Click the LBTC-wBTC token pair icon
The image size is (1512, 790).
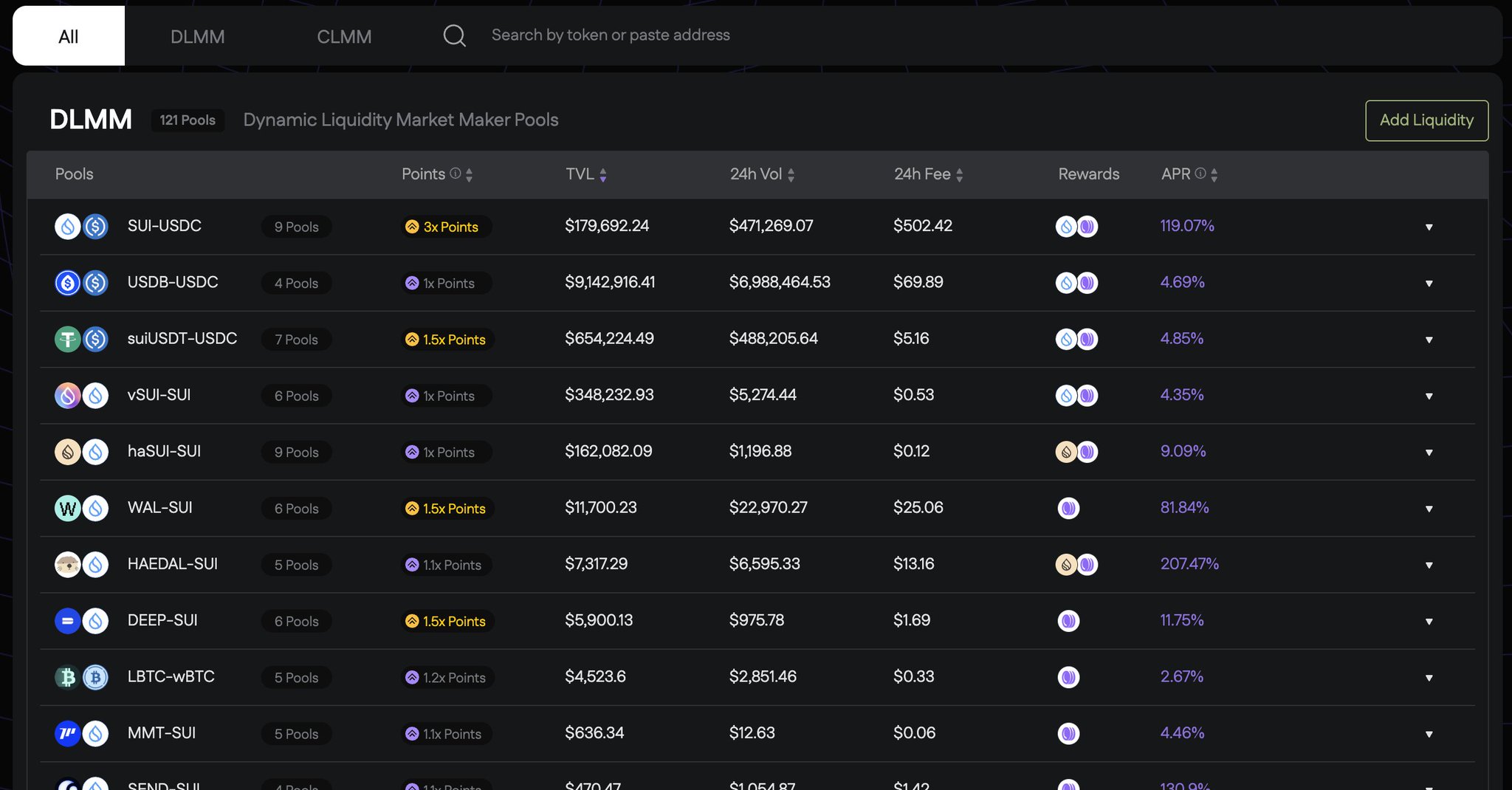pyautogui.click(x=81, y=677)
